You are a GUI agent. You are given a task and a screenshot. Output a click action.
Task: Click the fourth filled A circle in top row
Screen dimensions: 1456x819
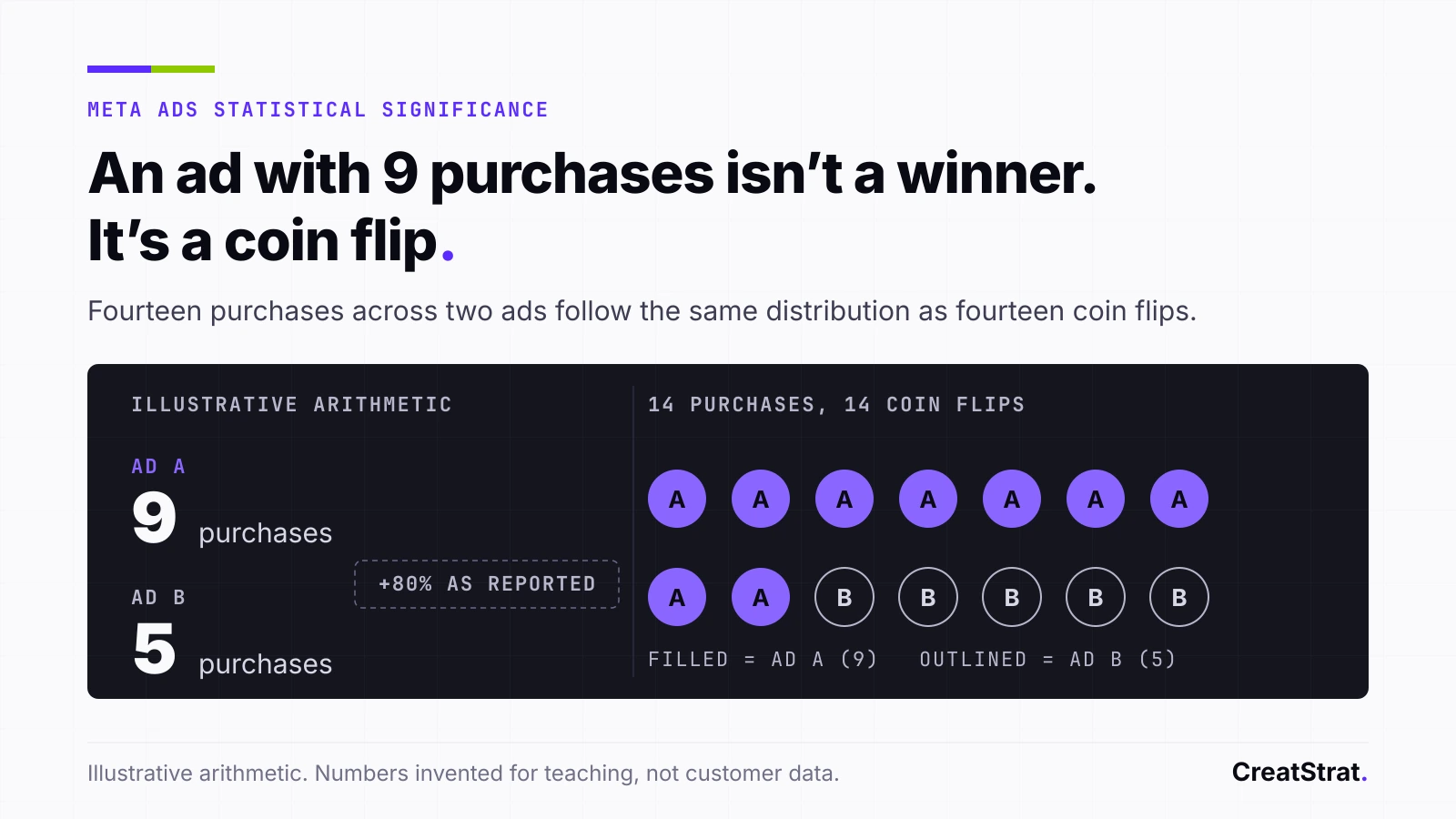click(928, 499)
